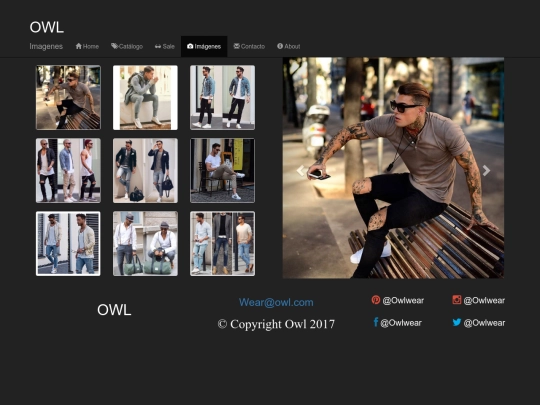The height and width of the screenshot is (405, 540).
Task: Open the Contacto menu item
Action: pos(249,46)
